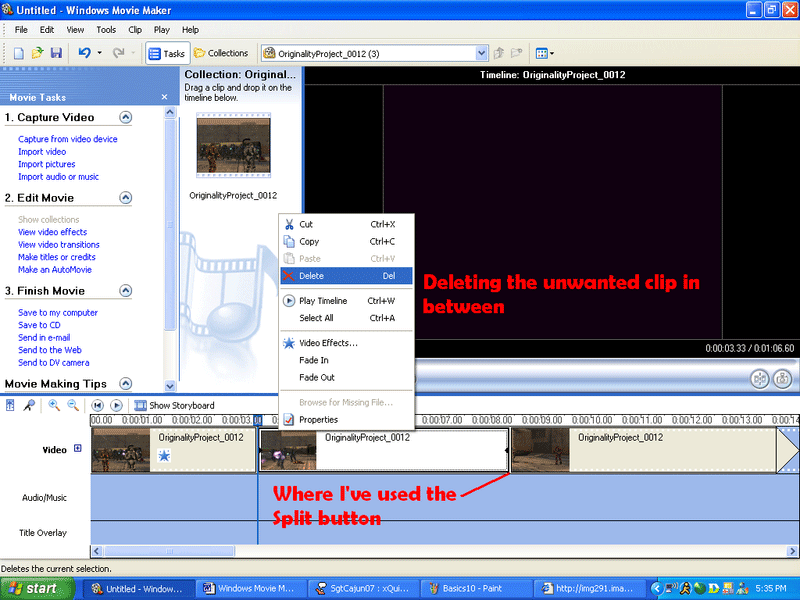Collapse the Capture Video section
The width and height of the screenshot is (800, 600).
click(x=125, y=117)
